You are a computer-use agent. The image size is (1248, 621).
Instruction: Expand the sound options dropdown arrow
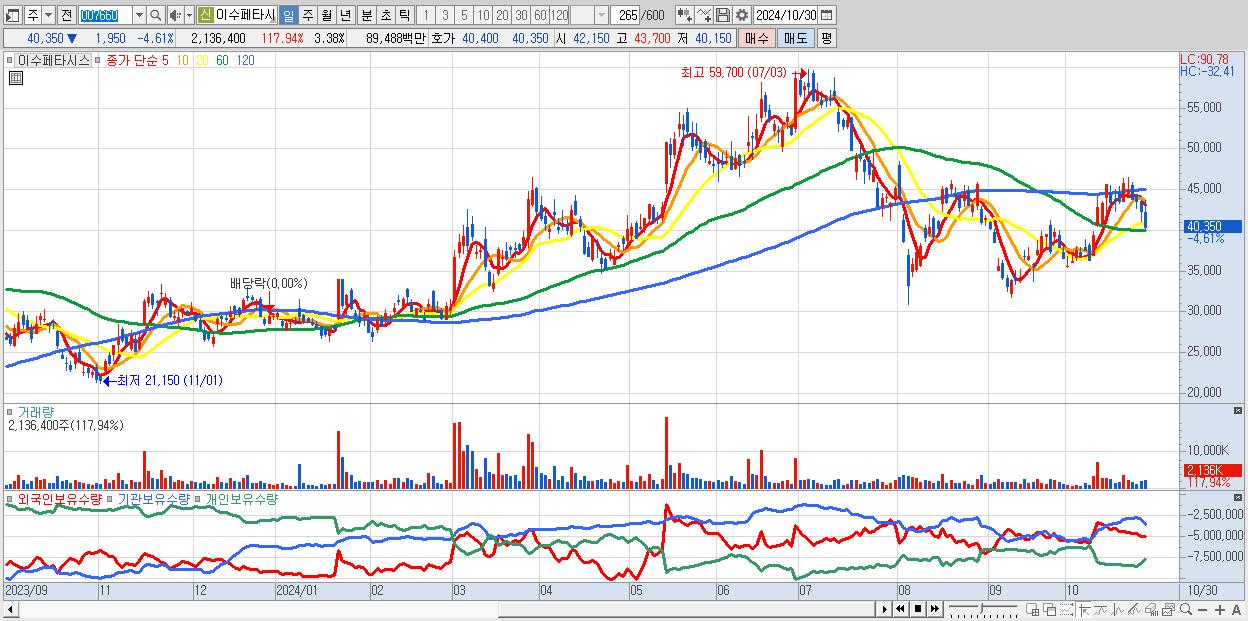[x=189, y=15]
